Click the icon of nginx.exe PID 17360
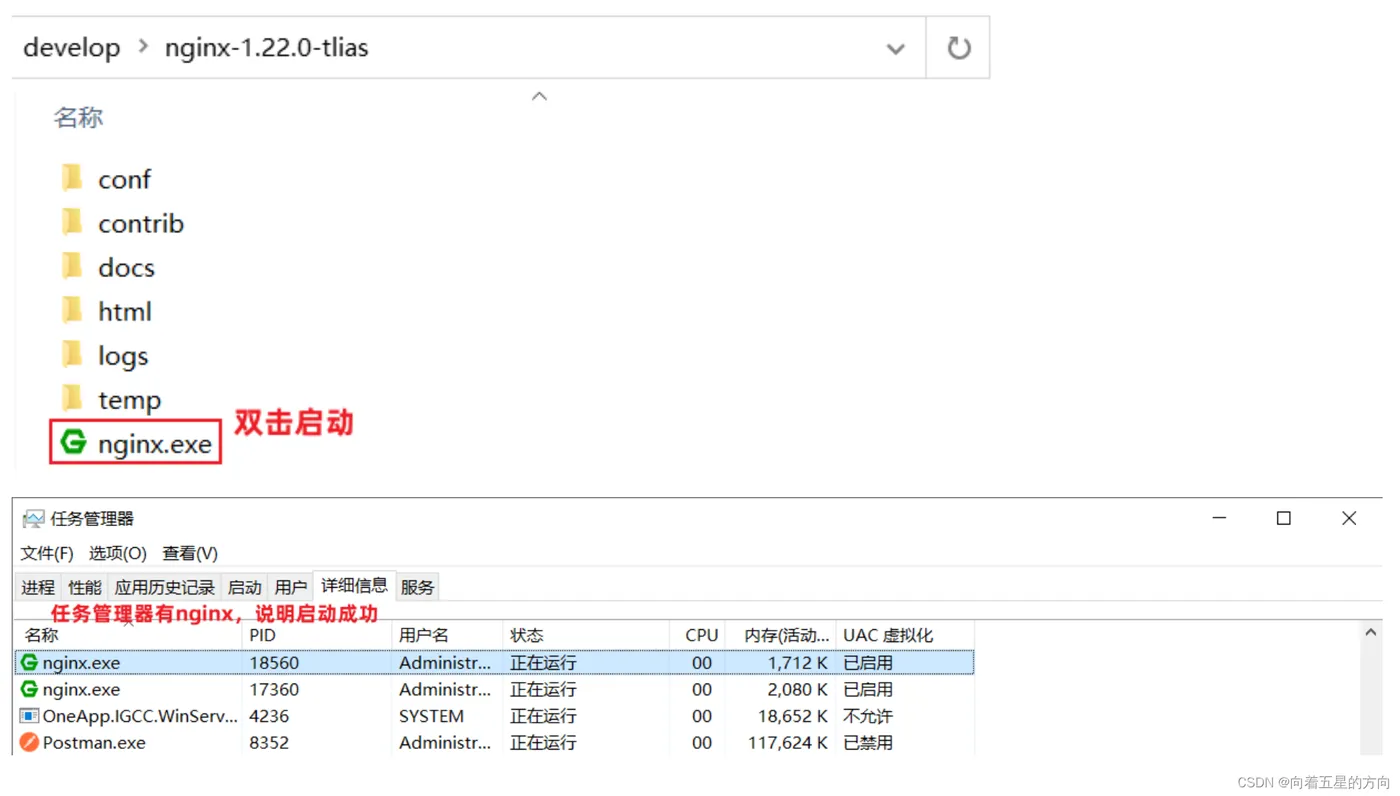Image resolution: width=1400 pixels, height=796 pixels. [29, 689]
